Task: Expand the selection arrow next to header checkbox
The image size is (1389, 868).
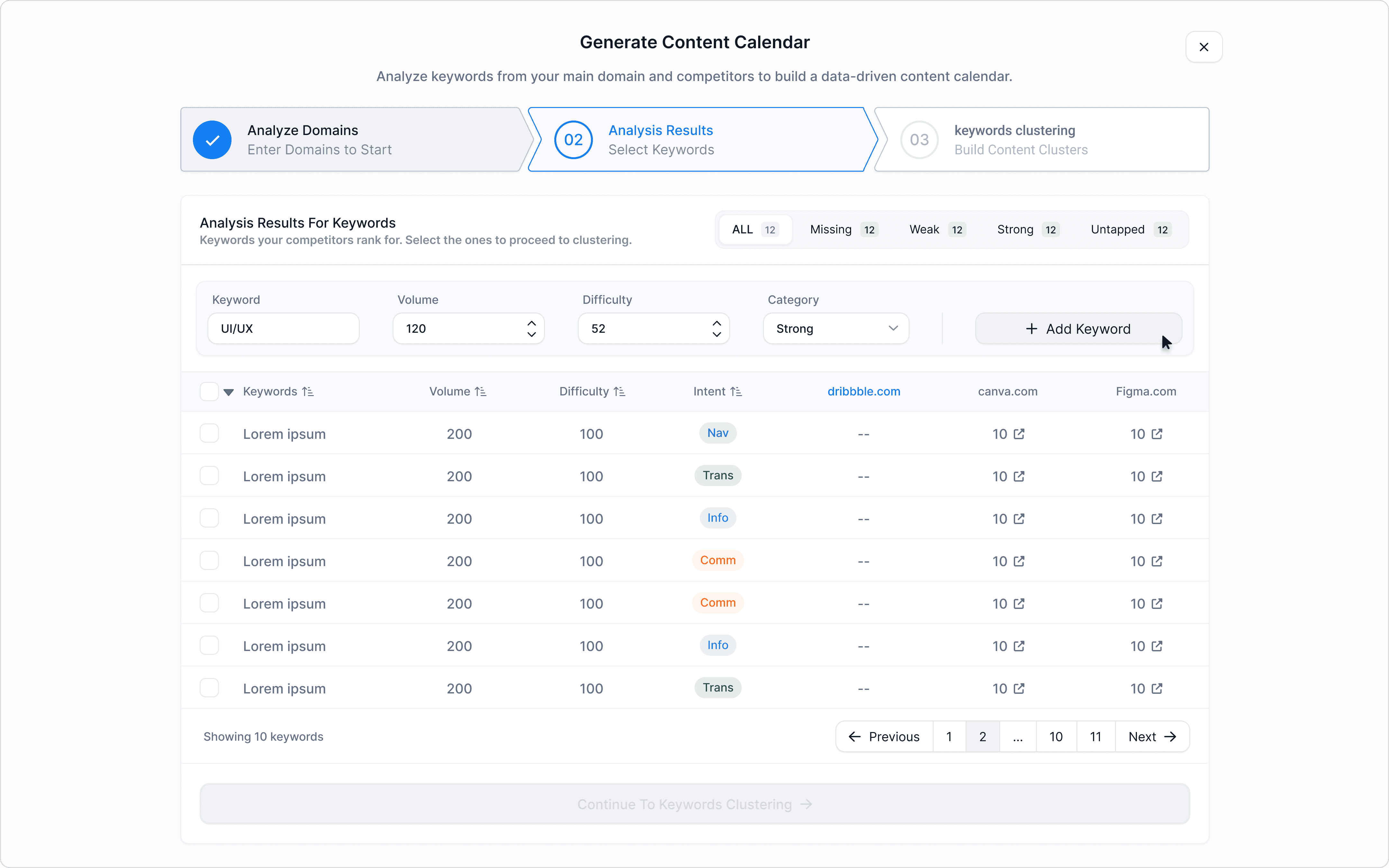Action: pos(228,392)
